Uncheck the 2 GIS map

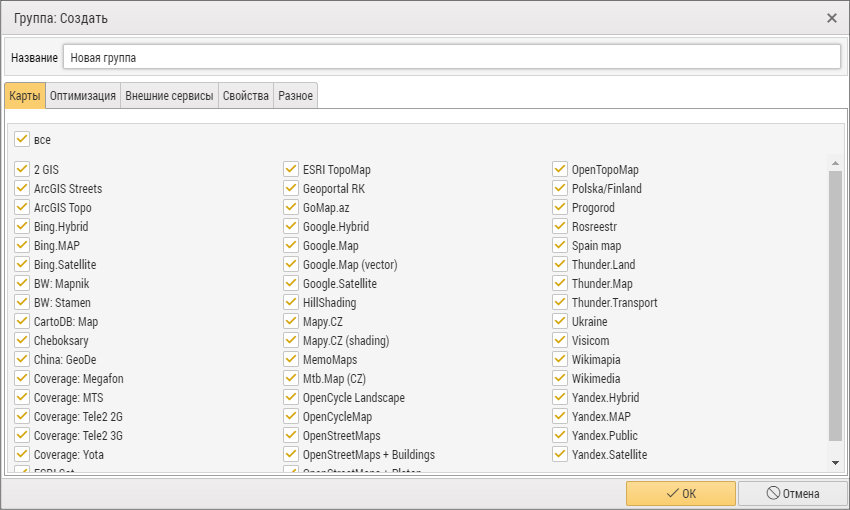(22, 169)
